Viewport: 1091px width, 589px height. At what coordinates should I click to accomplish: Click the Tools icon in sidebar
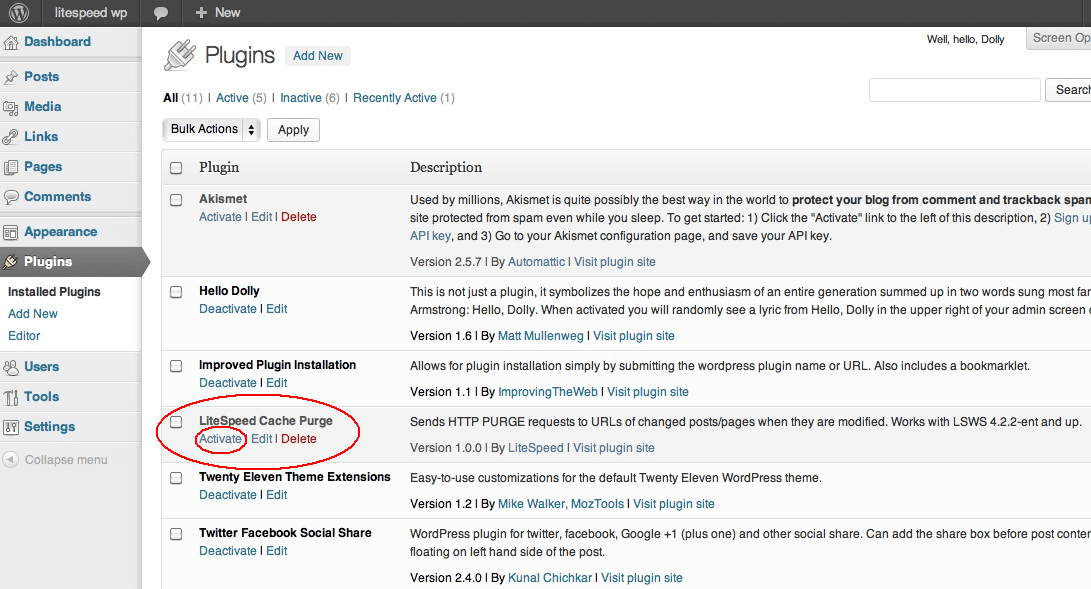[x=10, y=397]
